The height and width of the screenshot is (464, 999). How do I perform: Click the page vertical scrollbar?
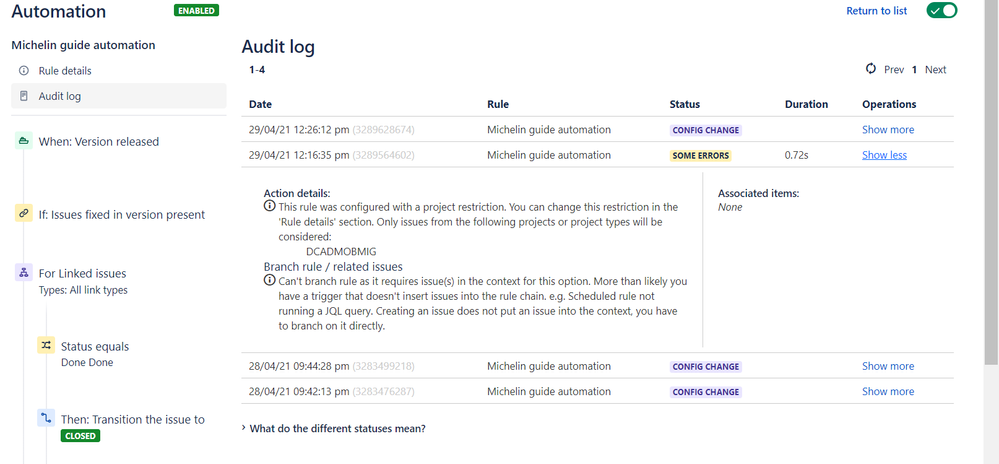[x=991, y=182]
